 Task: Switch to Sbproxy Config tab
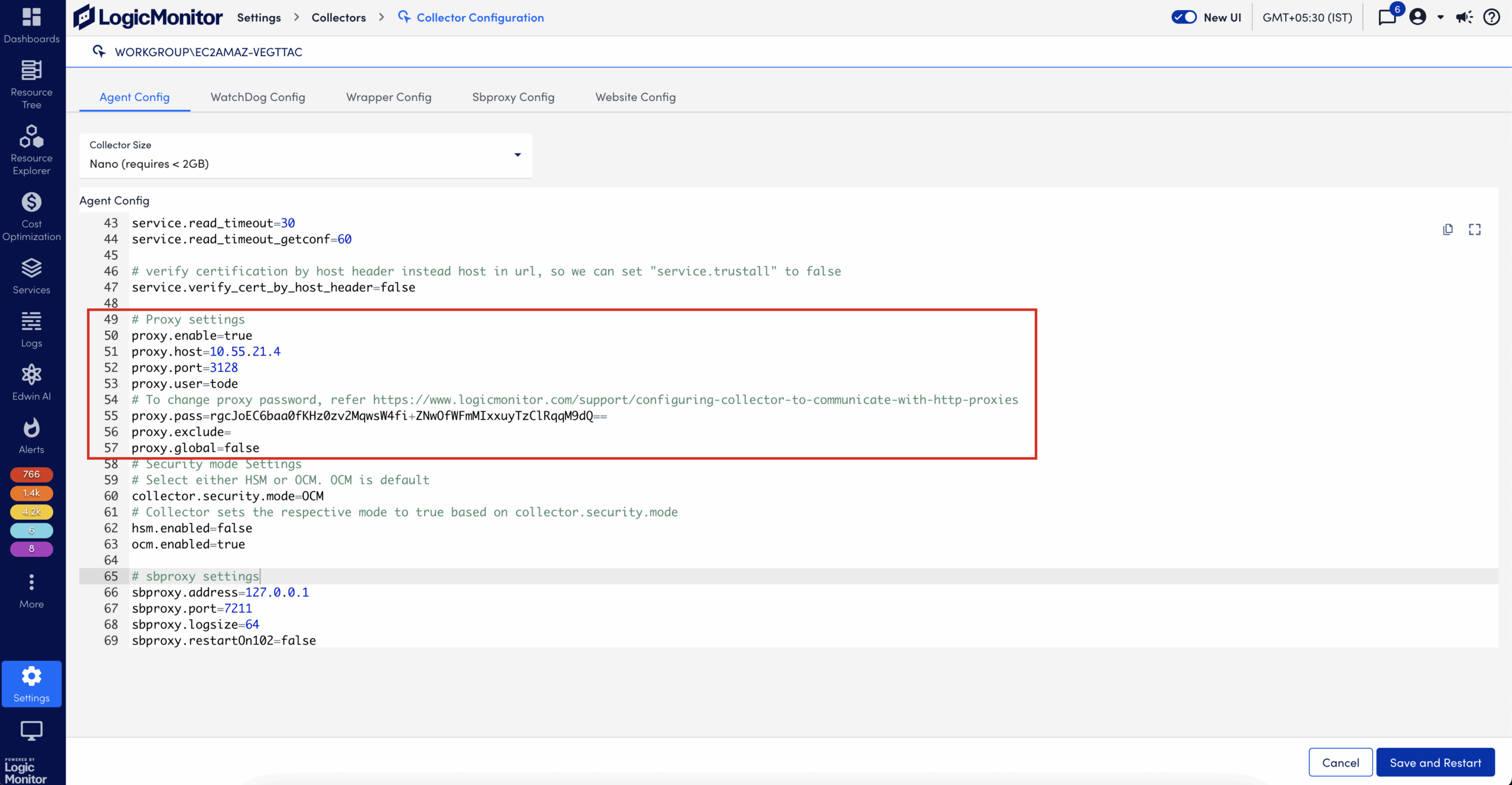point(513,97)
